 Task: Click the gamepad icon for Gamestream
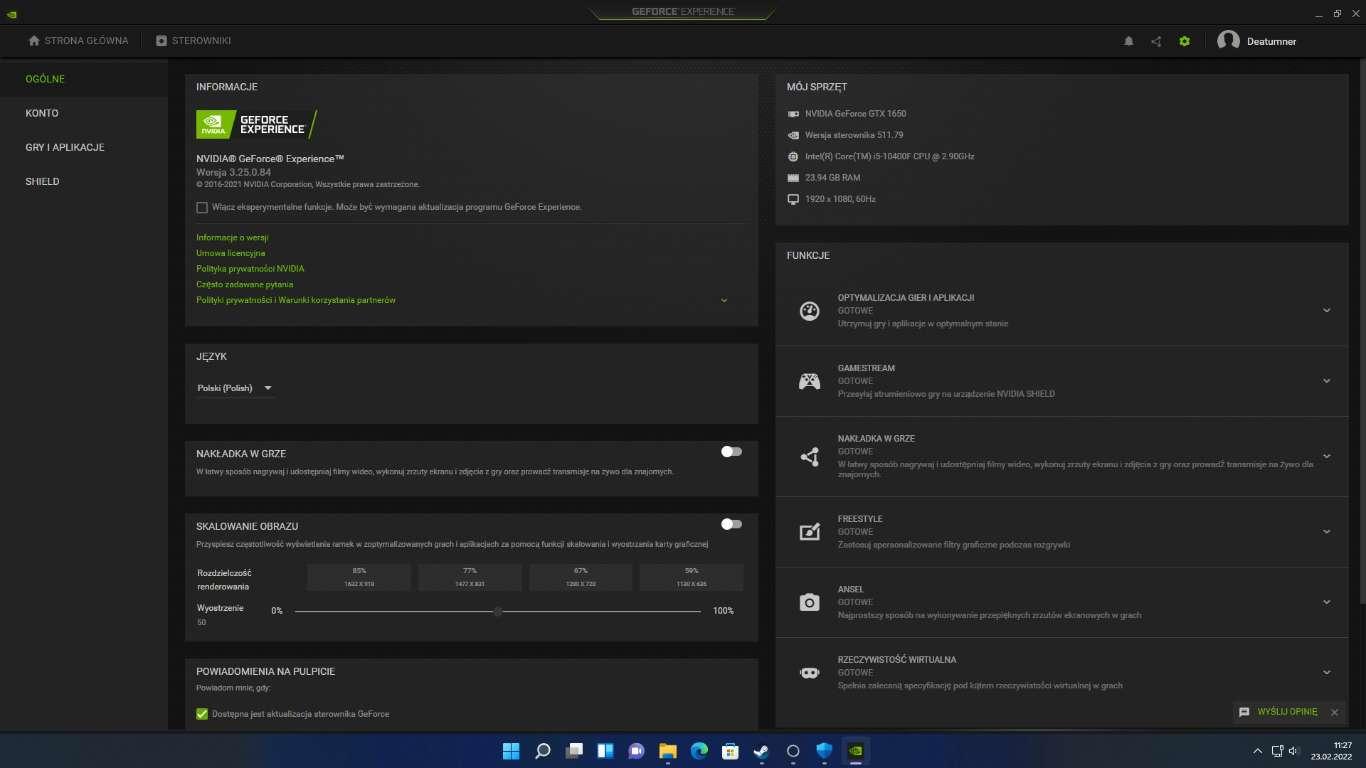pyautogui.click(x=809, y=381)
